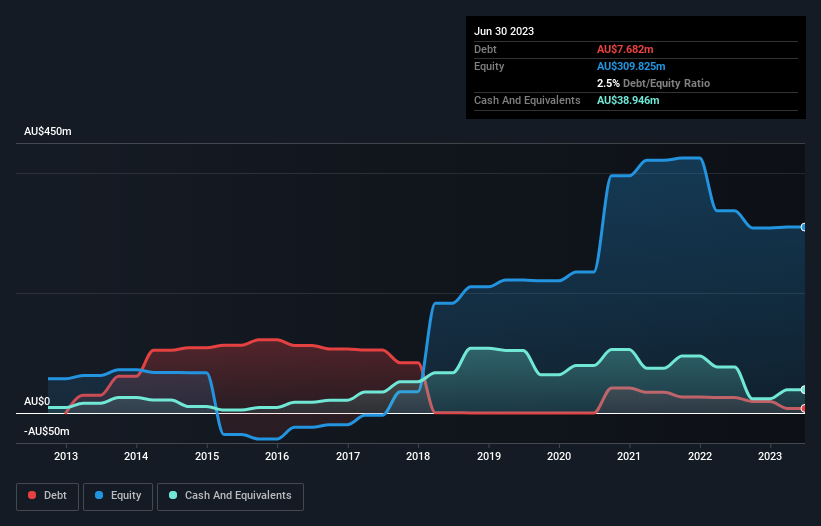Select the Equity endpoint marker for Jun 2023
This screenshot has height=526, width=821.
[803, 227]
